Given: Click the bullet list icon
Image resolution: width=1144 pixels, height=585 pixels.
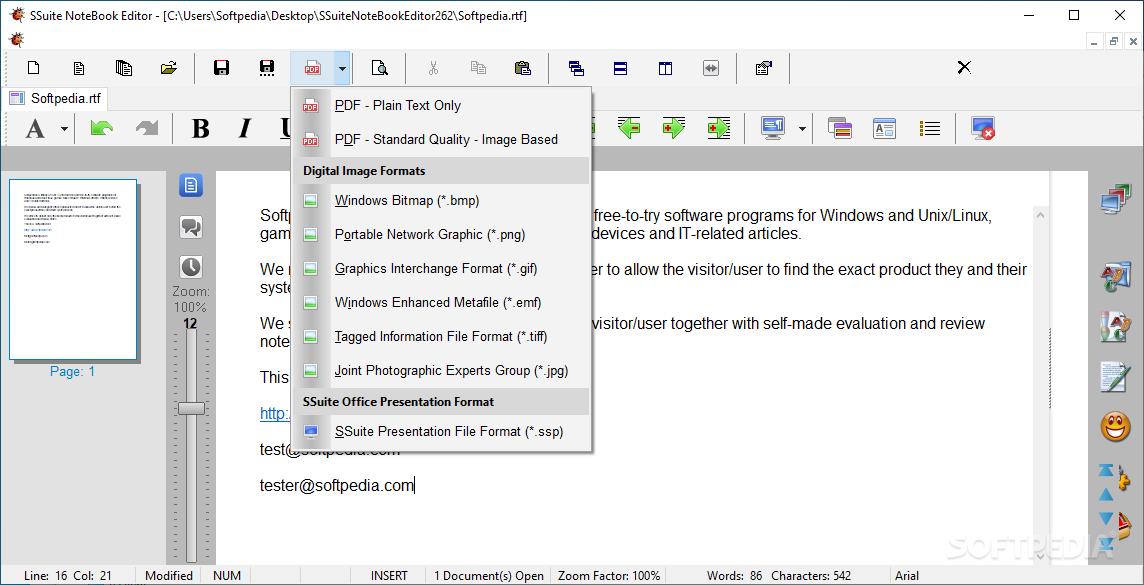Looking at the screenshot, I should click(x=930, y=129).
